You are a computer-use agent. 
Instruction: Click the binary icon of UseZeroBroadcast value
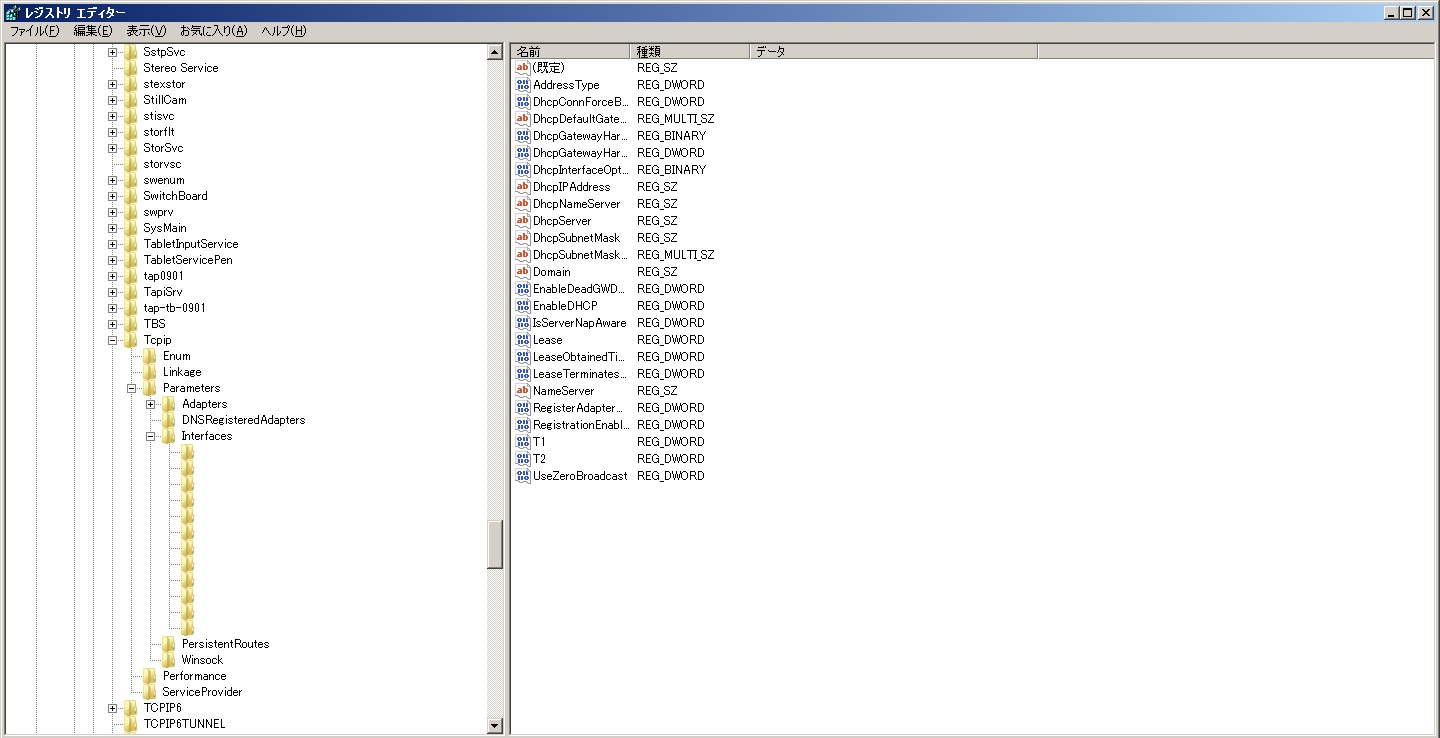[x=522, y=476]
